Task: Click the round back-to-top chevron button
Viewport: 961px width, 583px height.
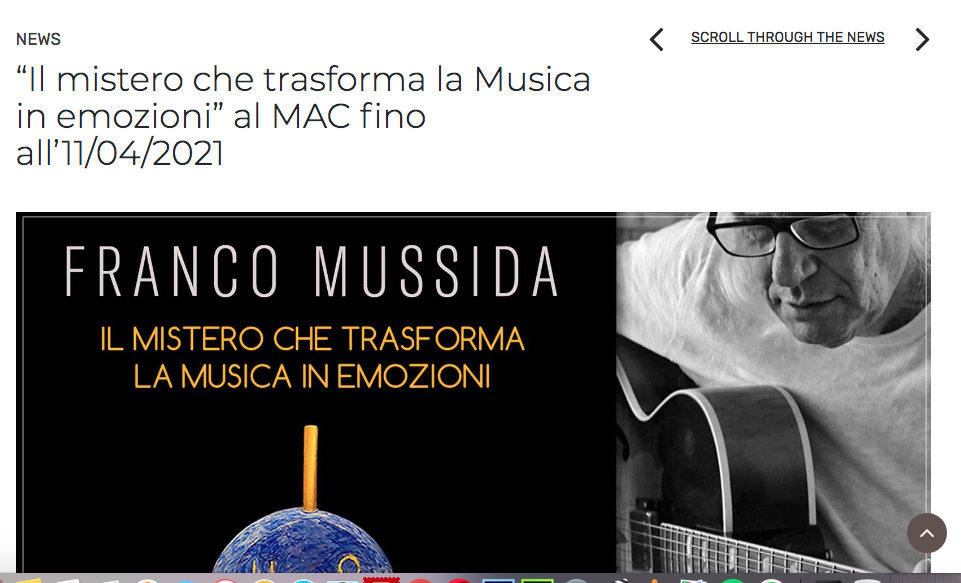Action: [927, 533]
